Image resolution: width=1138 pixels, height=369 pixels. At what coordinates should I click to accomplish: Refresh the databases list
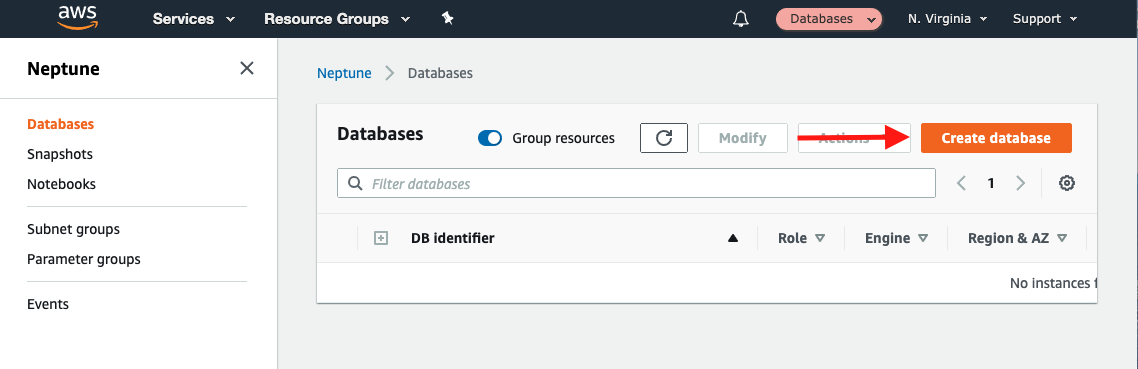point(663,138)
